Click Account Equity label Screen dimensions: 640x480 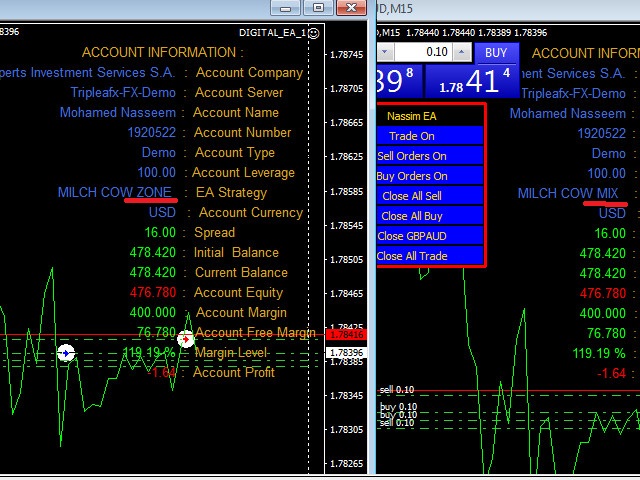click(x=238, y=293)
